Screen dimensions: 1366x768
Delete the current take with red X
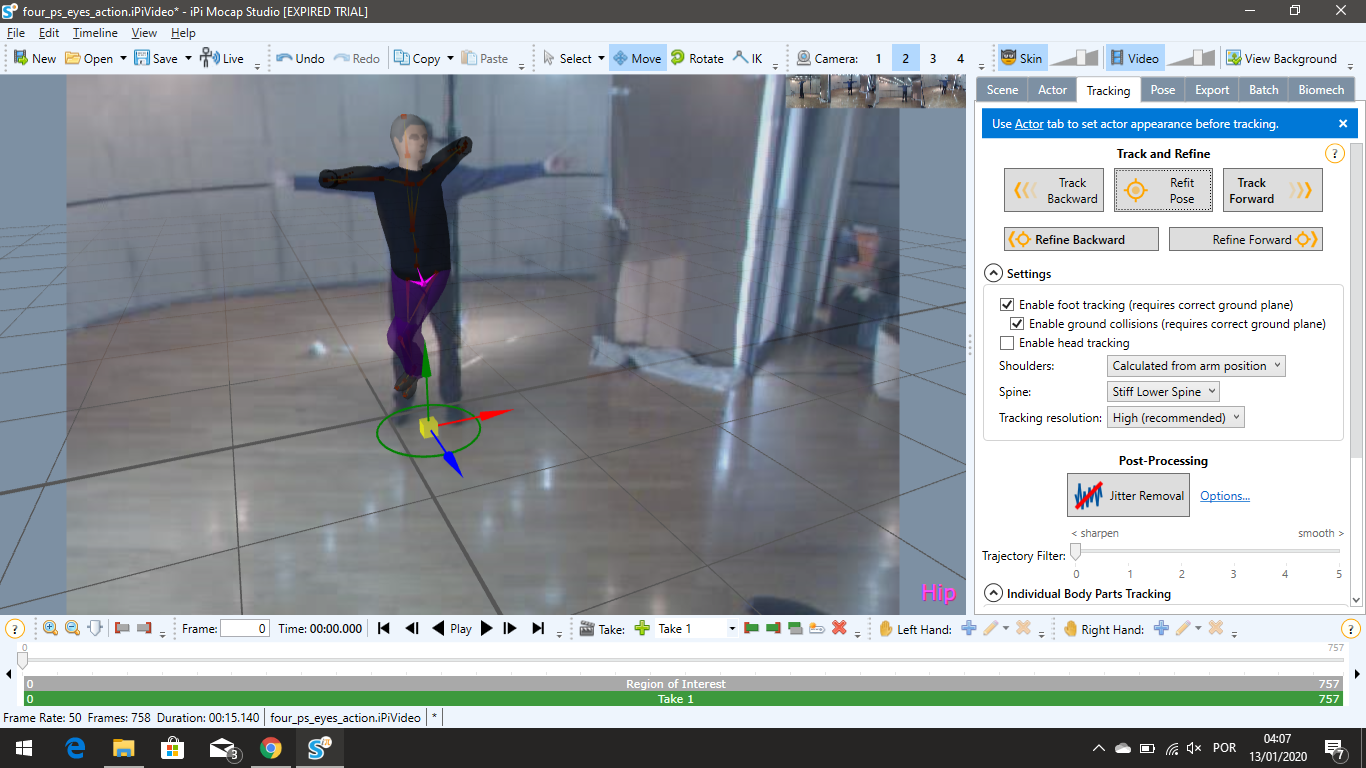839,628
